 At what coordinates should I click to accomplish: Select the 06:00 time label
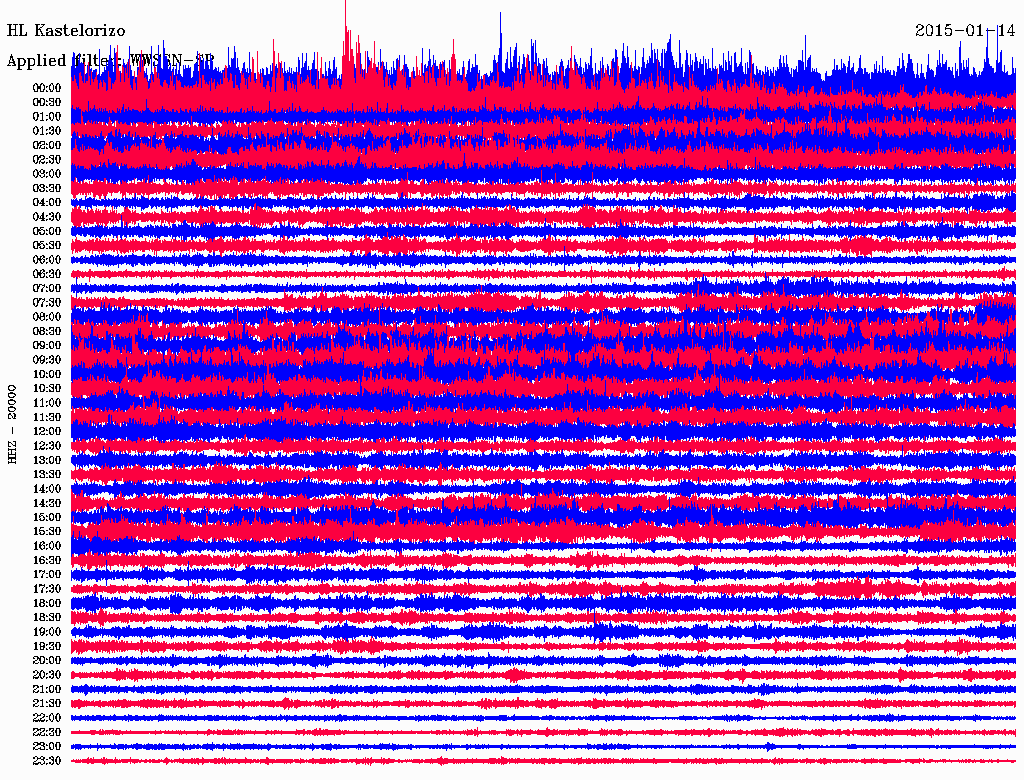[47, 260]
